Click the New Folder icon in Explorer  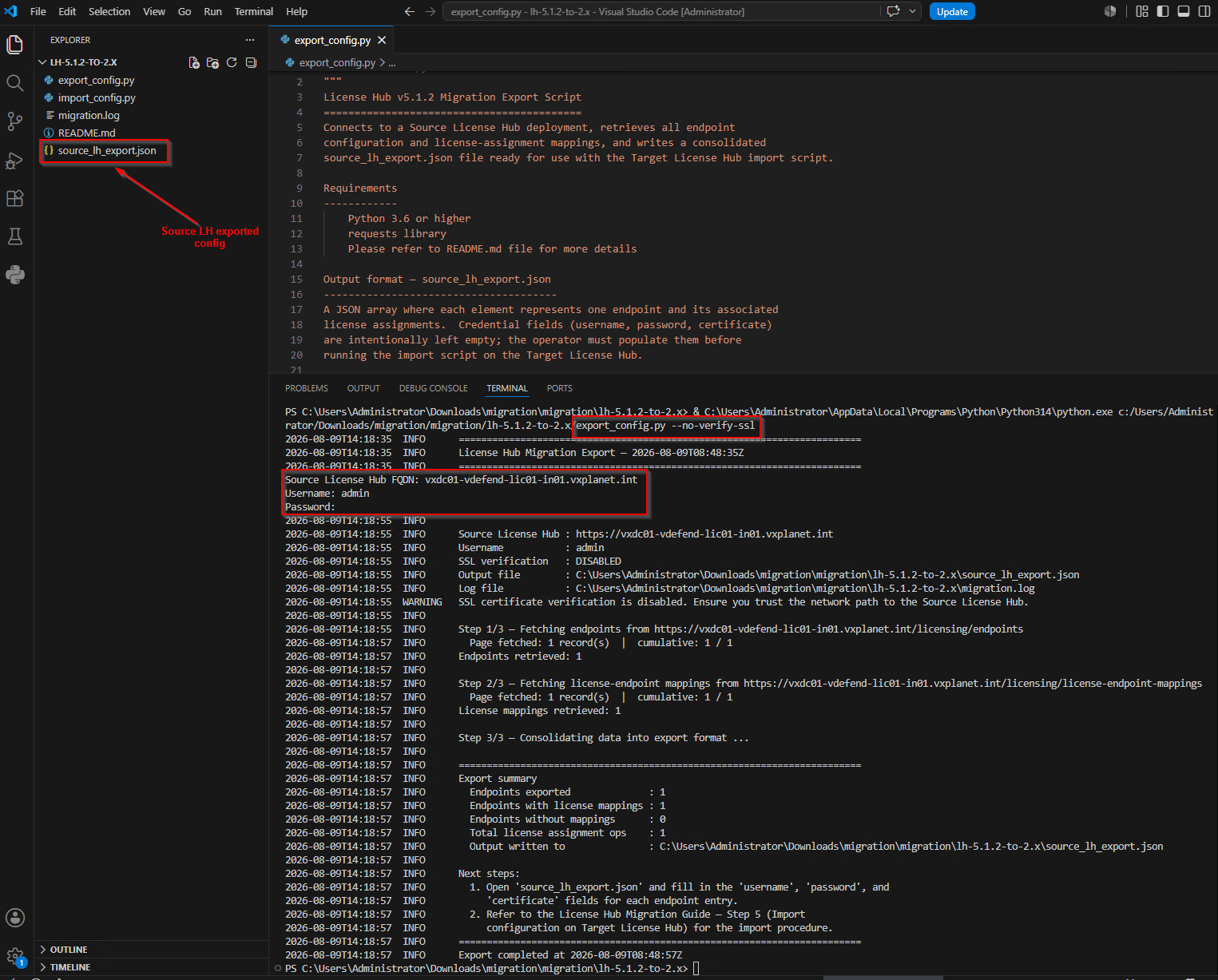[212, 62]
